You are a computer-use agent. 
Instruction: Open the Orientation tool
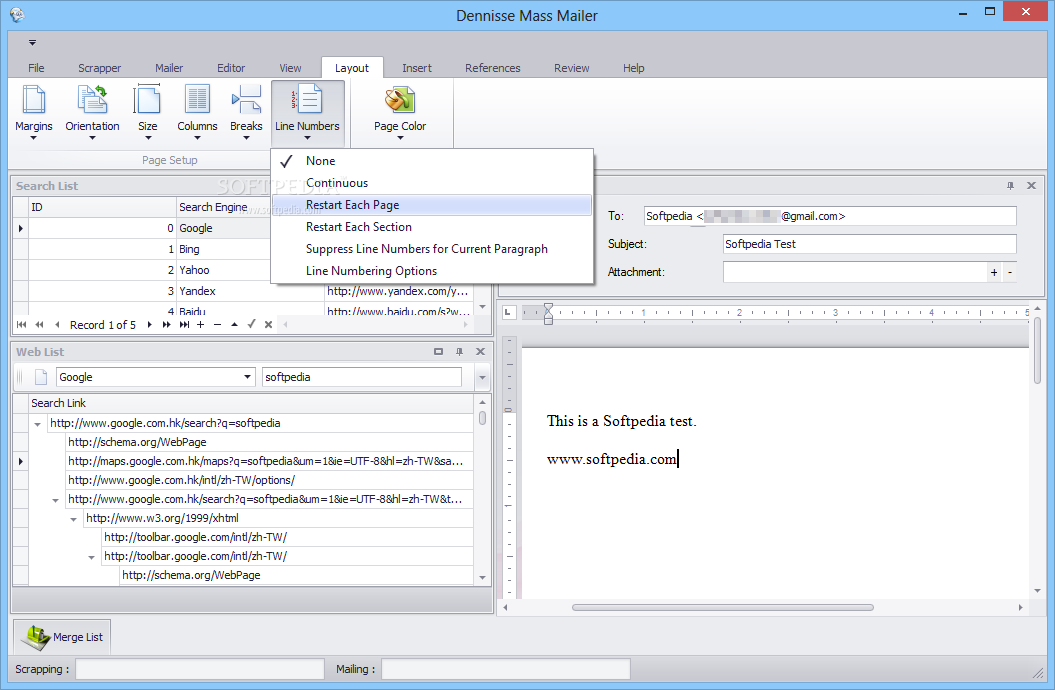[x=92, y=112]
